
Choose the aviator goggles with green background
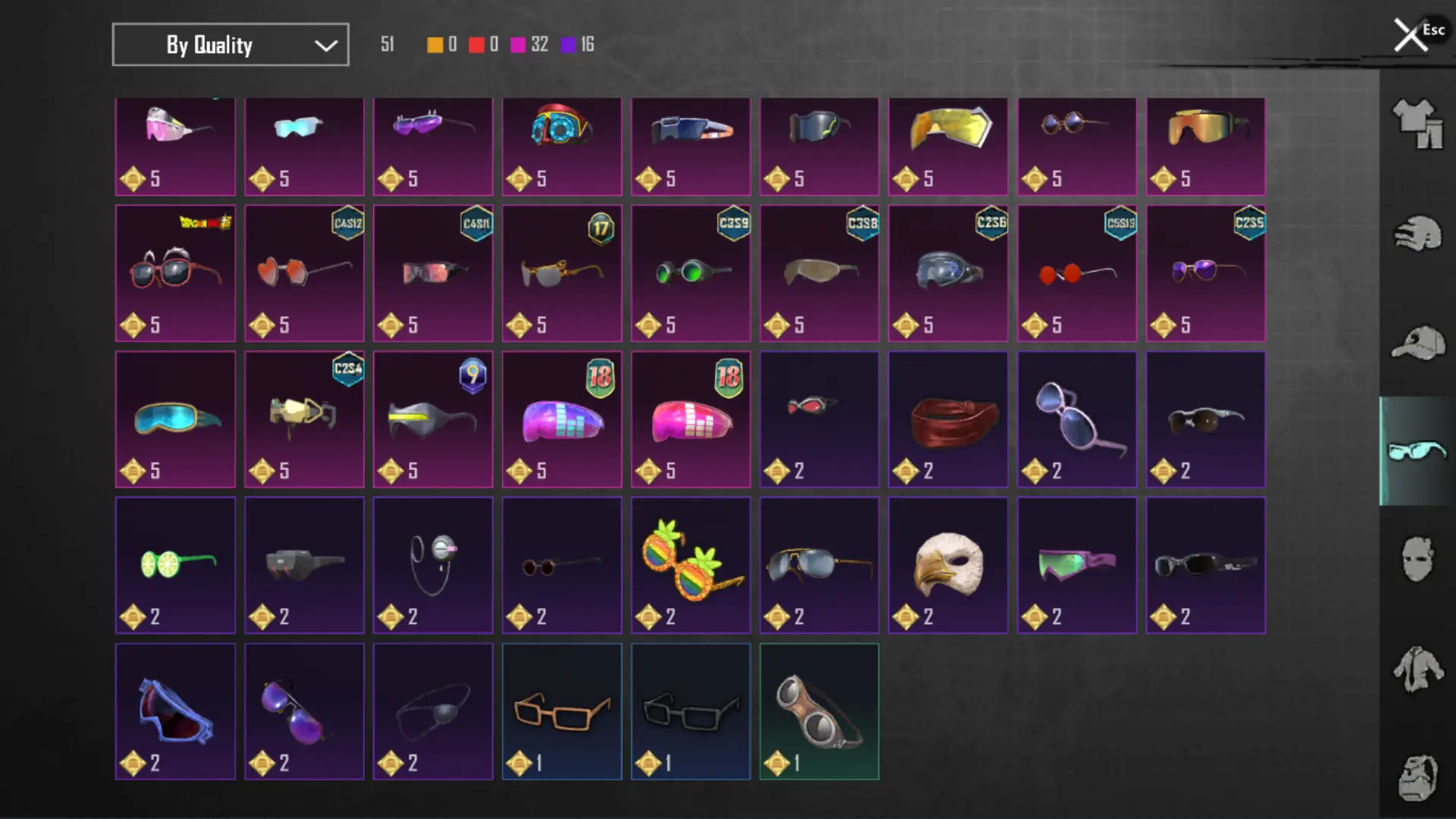pyautogui.click(x=819, y=711)
